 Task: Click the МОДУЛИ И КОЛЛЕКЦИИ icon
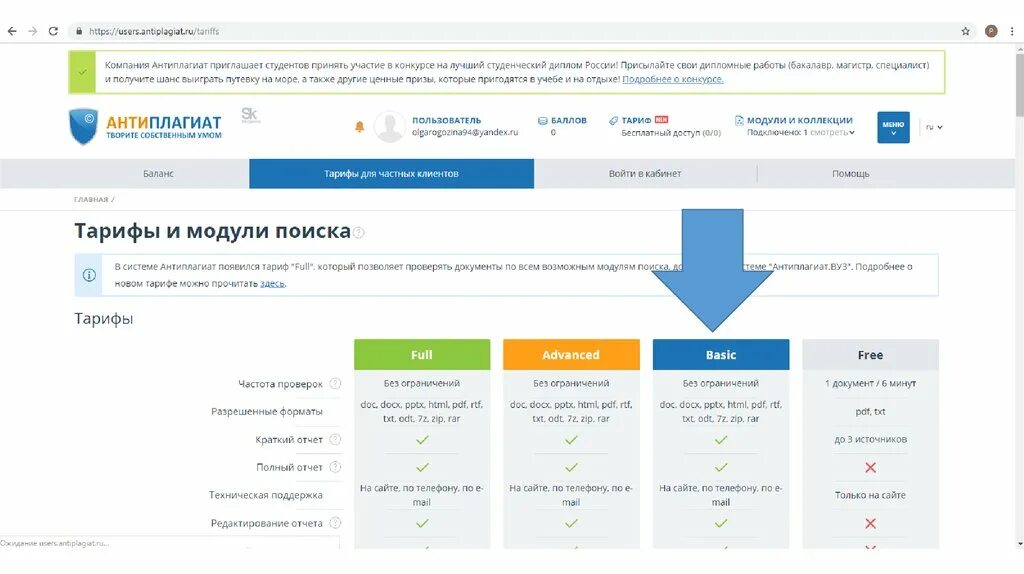coord(739,120)
